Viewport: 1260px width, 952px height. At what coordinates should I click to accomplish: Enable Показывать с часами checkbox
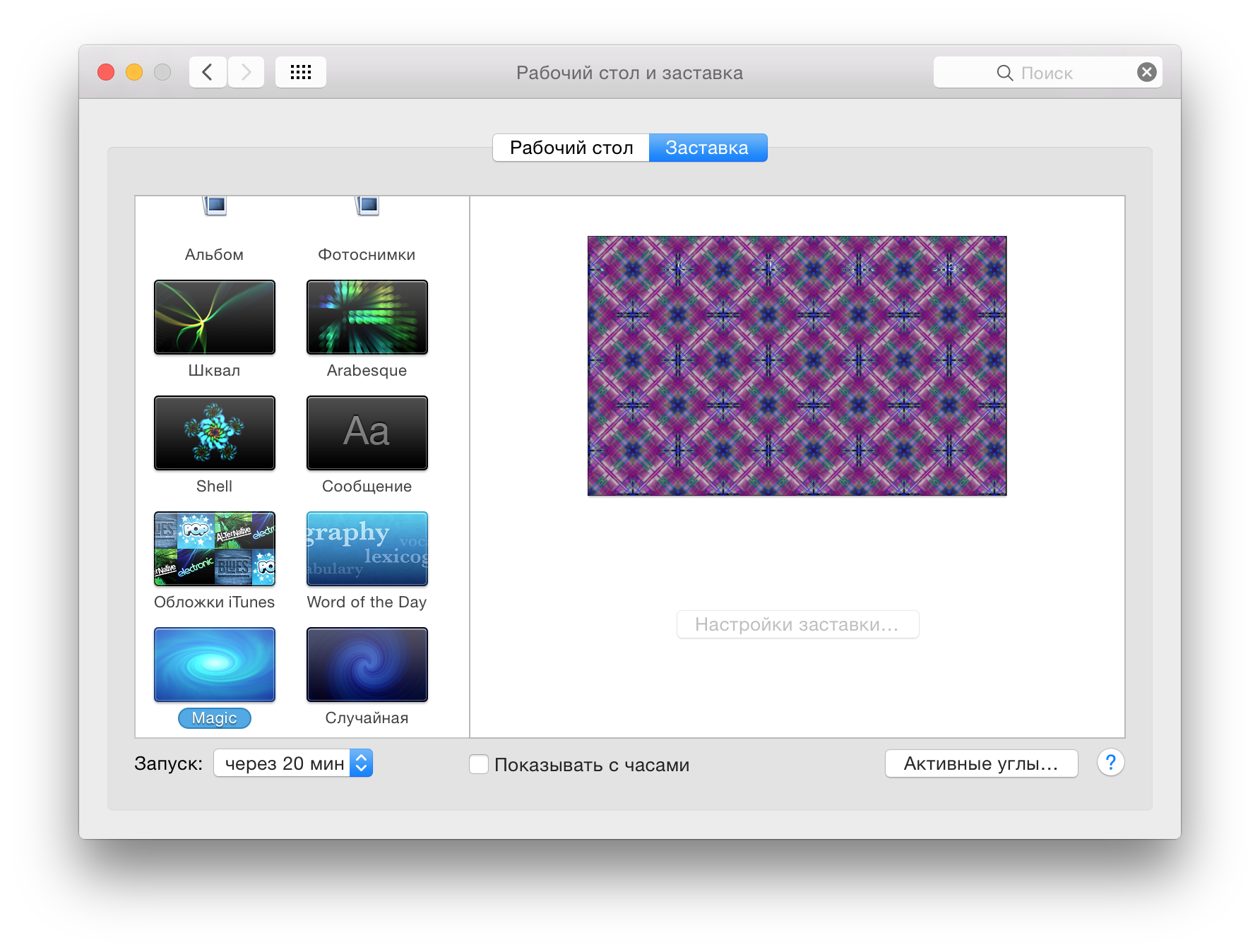(479, 764)
